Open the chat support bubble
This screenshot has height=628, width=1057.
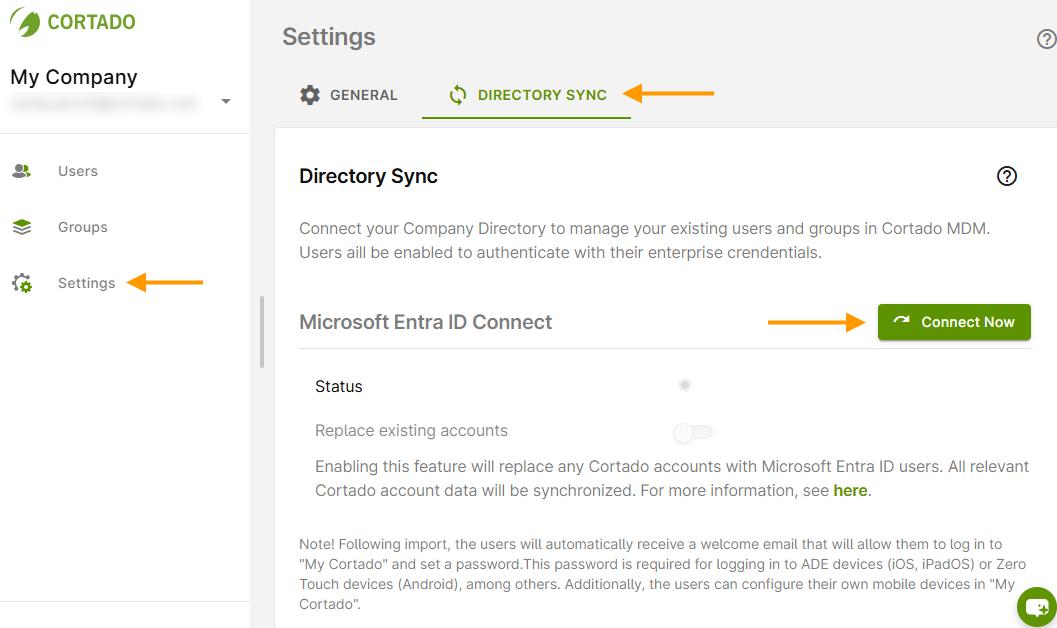tap(1037, 607)
